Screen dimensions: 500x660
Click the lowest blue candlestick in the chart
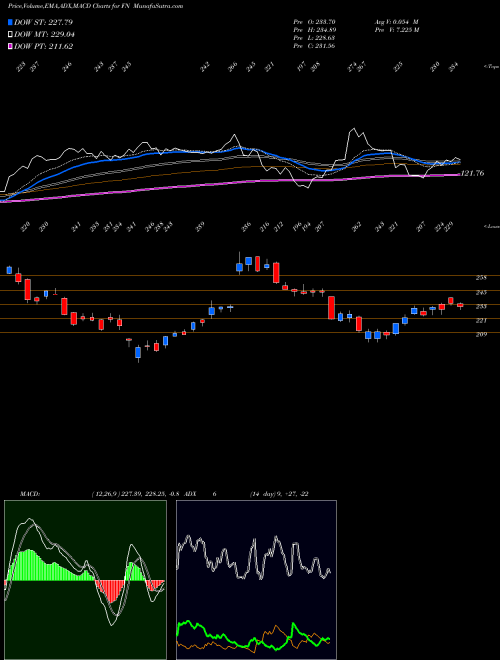pos(138,352)
